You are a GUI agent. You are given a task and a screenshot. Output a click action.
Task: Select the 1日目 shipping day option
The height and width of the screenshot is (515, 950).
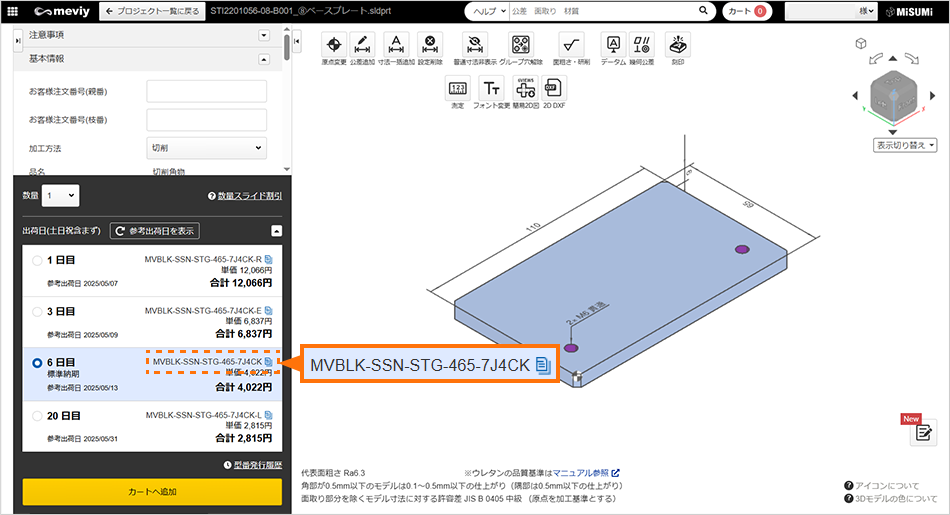coord(38,261)
